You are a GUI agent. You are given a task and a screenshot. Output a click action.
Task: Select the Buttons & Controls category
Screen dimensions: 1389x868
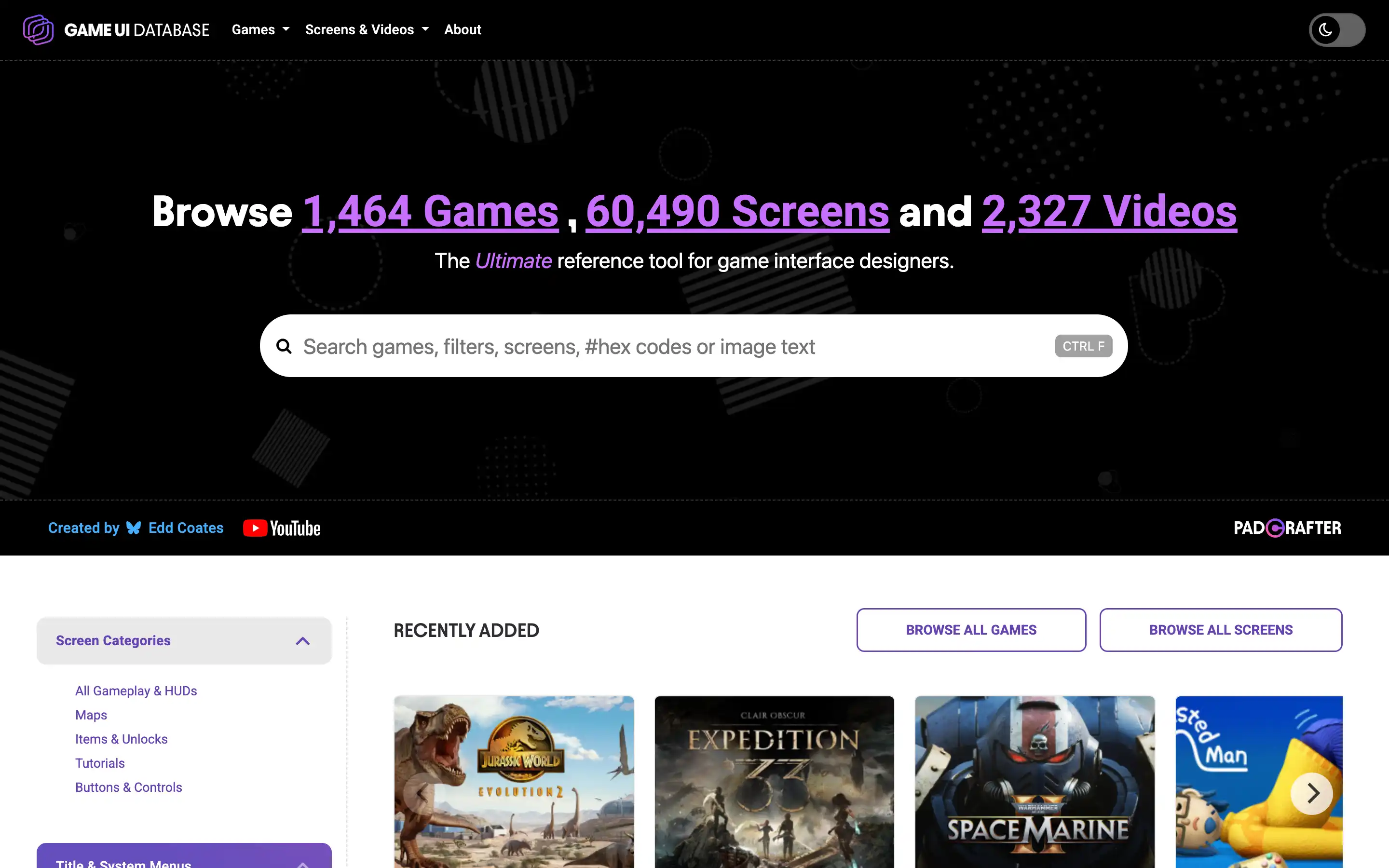[x=129, y=787]
